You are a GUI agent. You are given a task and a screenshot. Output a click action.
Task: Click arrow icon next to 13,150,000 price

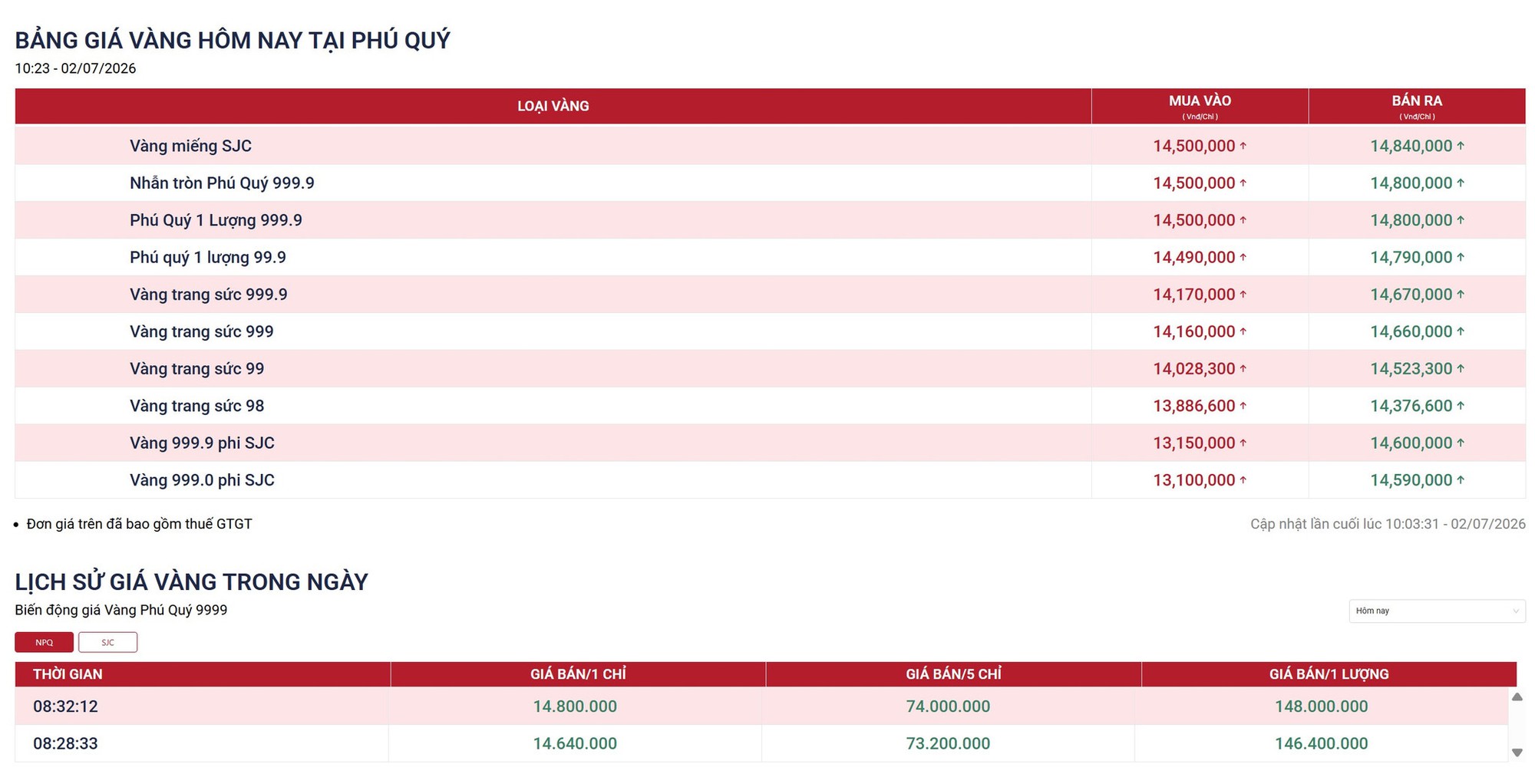(1243, 443)
